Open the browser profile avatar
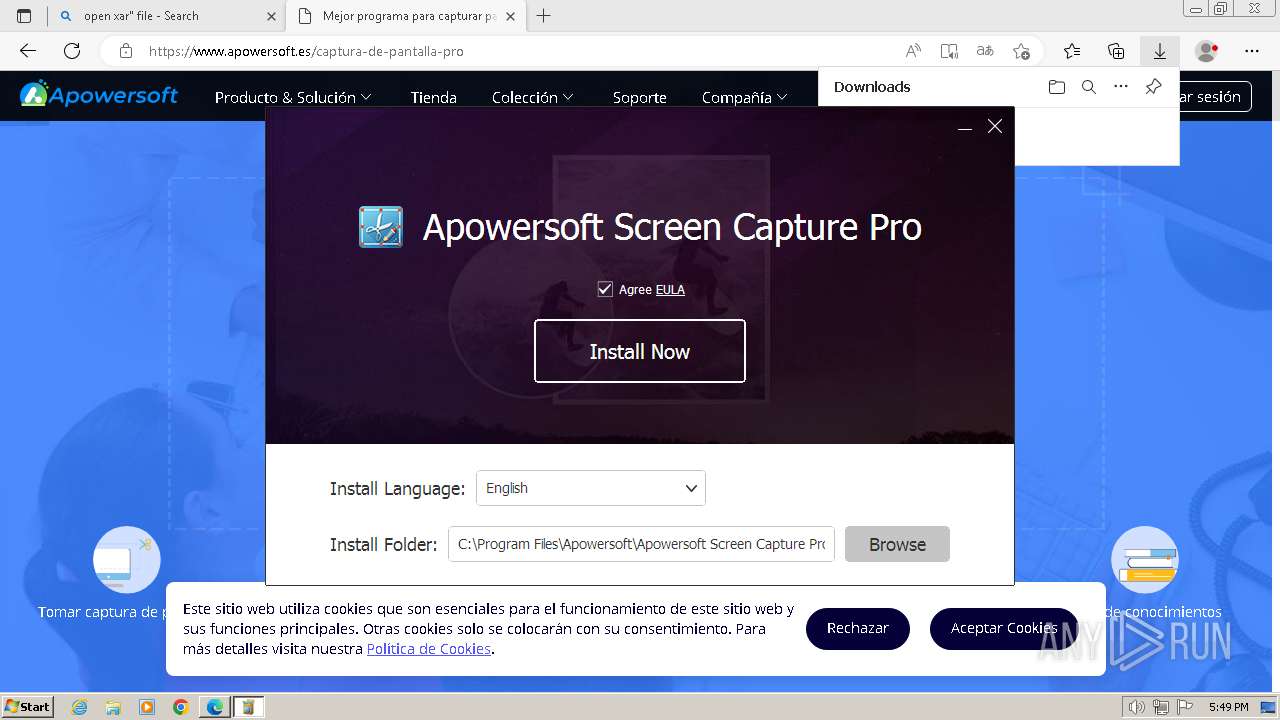1280x720 pixels. point(1207,51)
